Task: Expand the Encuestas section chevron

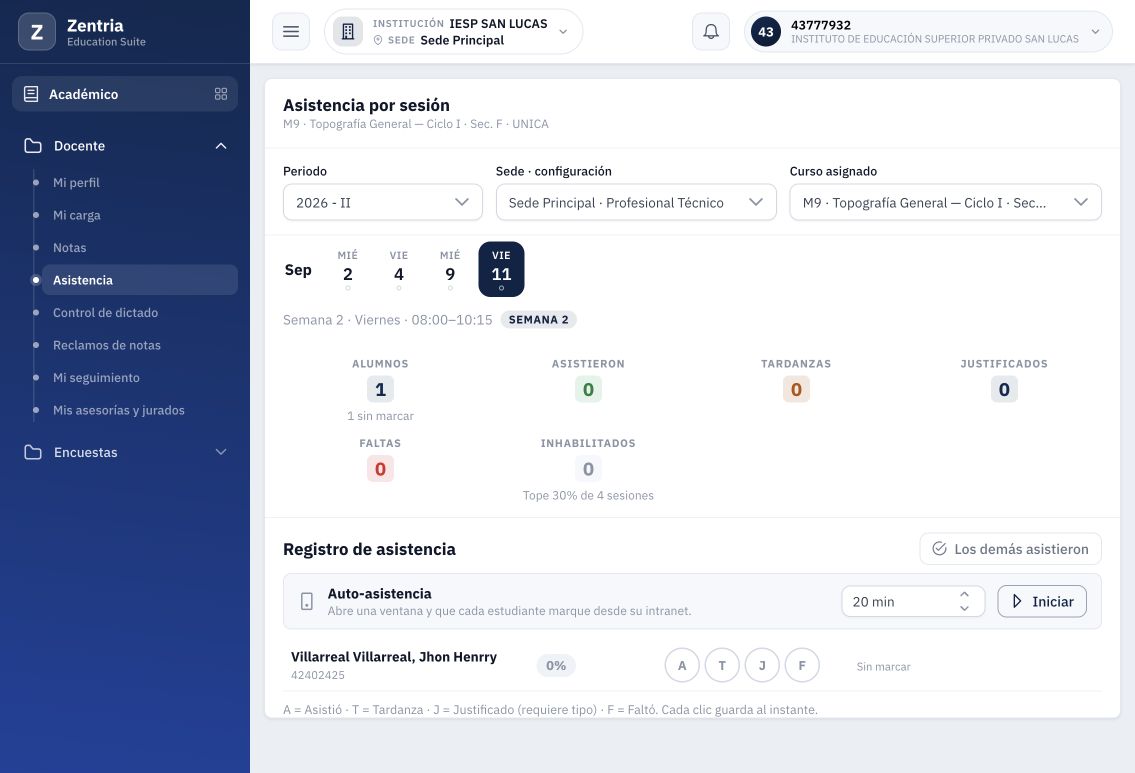Action: [x=221, y=452]
